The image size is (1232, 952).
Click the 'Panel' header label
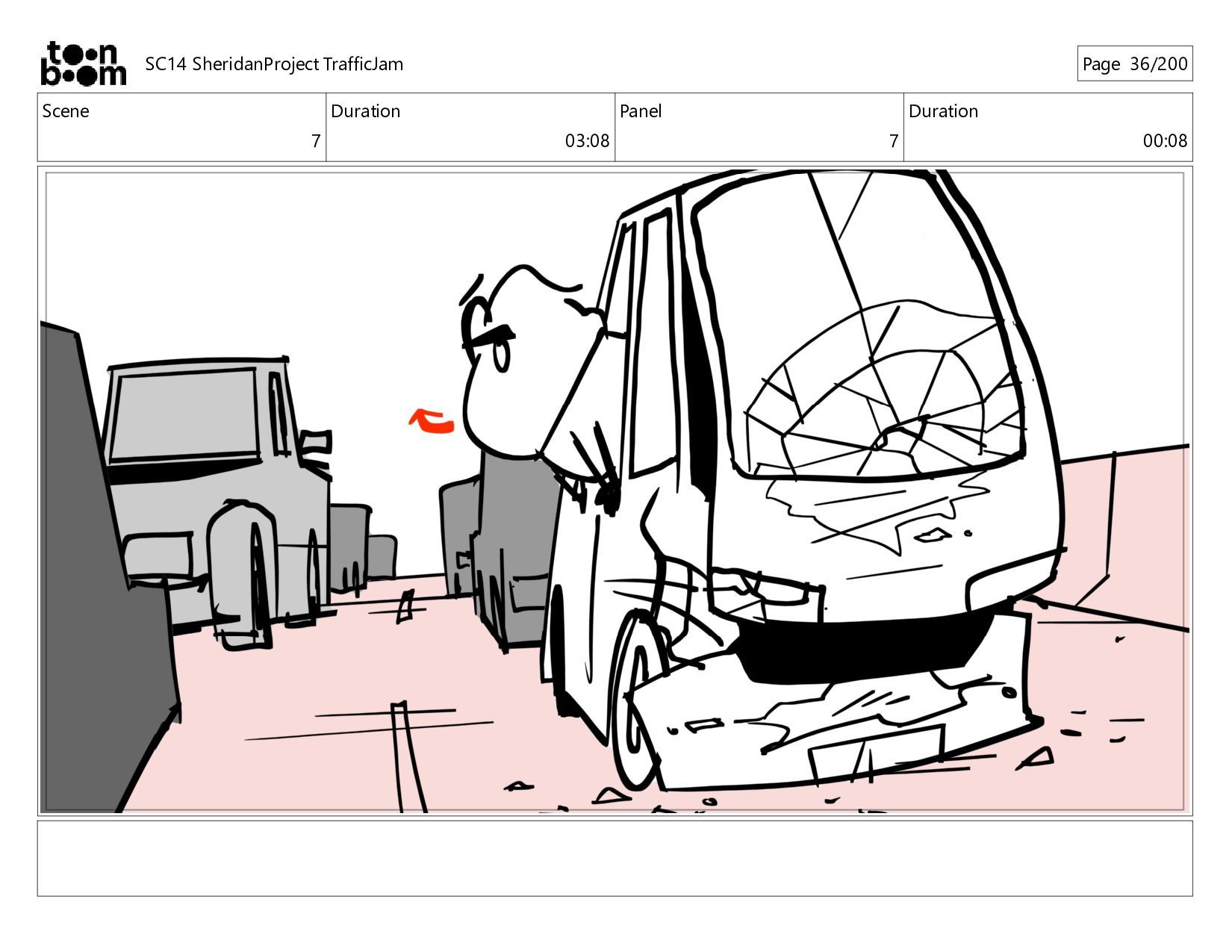point(641,111)
